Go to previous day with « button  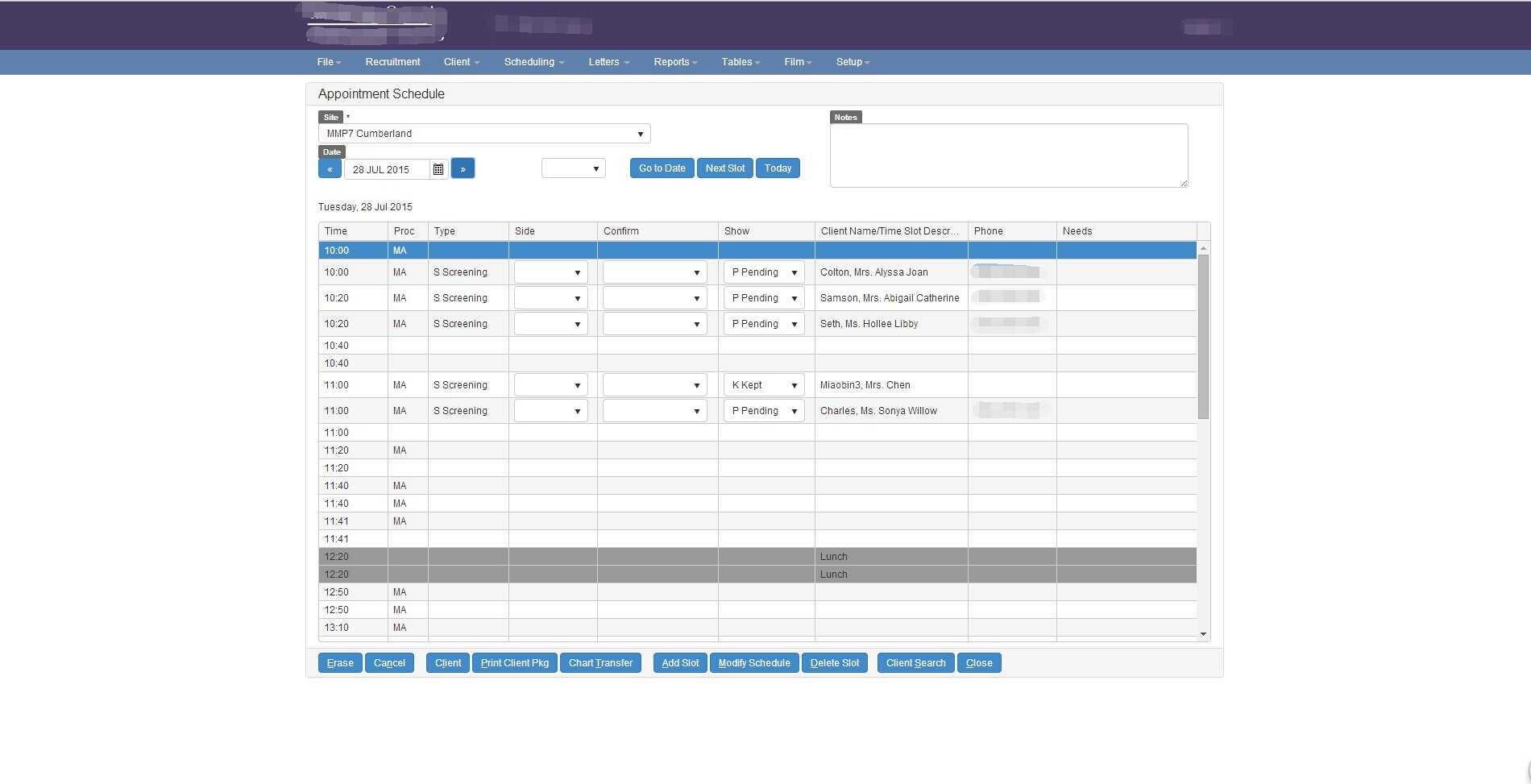click(330, 168)
